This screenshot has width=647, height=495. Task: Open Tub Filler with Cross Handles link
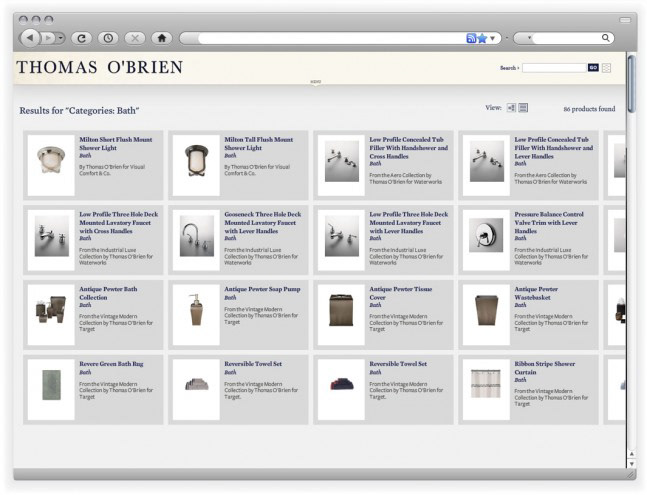click(x=409, y=148)
